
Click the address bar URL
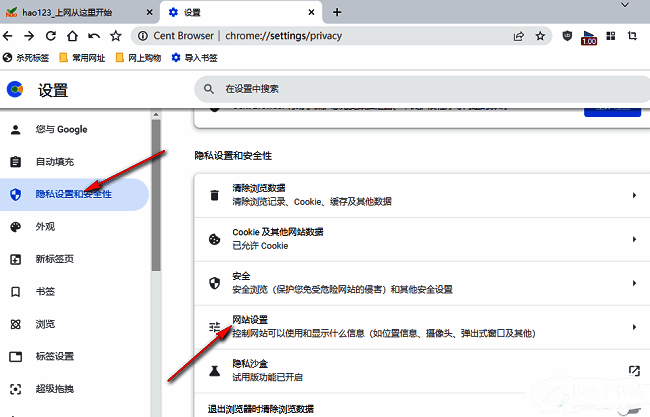[x=284, y=36]
